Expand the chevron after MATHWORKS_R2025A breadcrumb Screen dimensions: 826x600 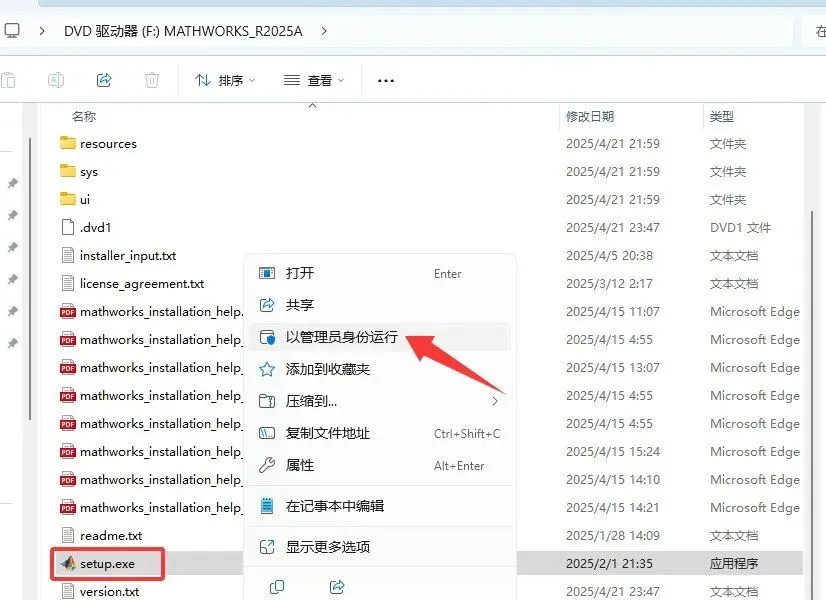(323, 31)
